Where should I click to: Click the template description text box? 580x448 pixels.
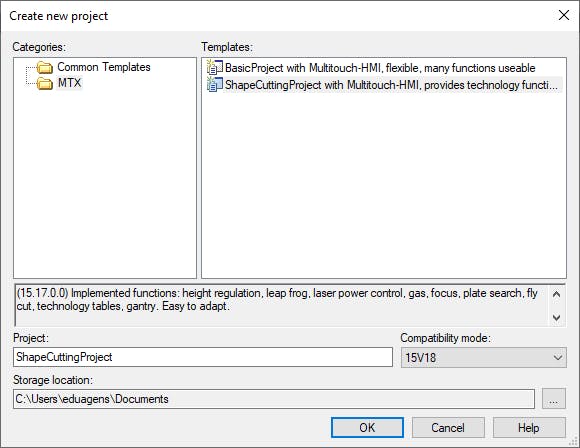[x=281, y=306]
